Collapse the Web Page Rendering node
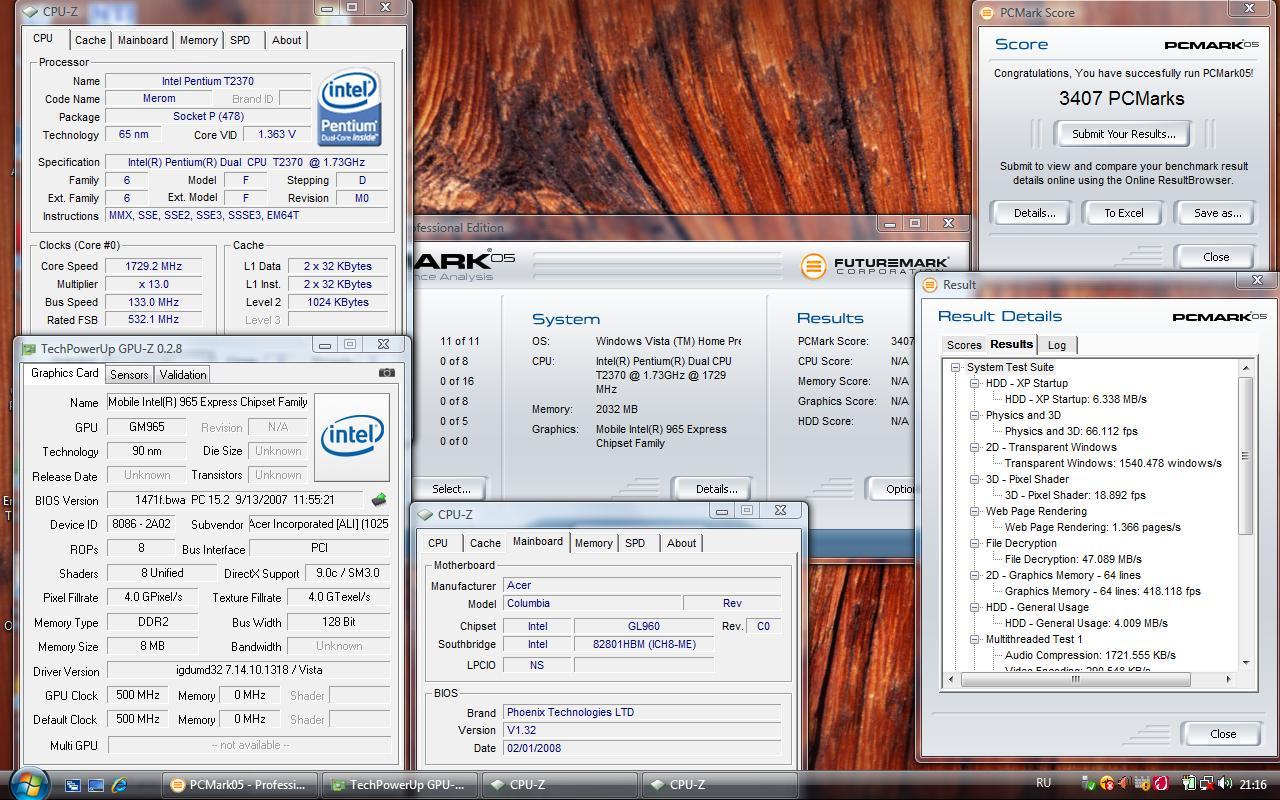Viewport: 1280px width, 800px height. point(975,511)
